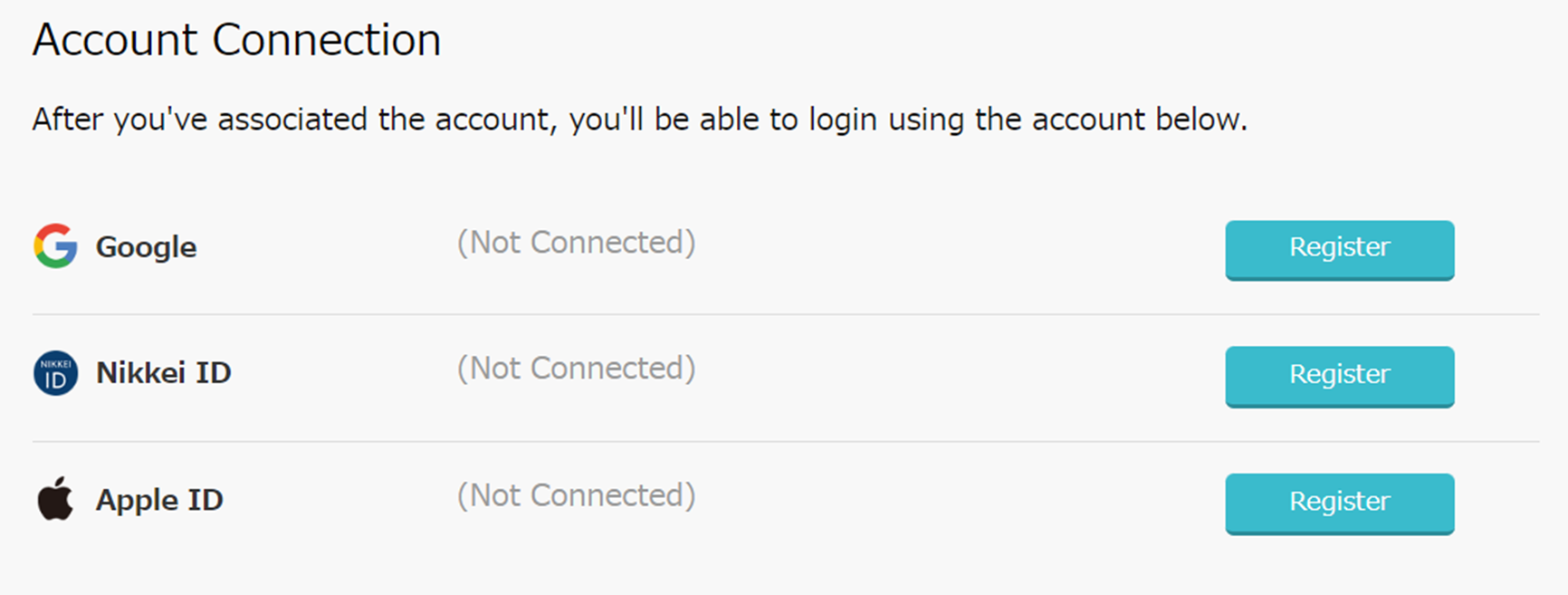Select the Google service name label
1568x595 pixels.
146,247
